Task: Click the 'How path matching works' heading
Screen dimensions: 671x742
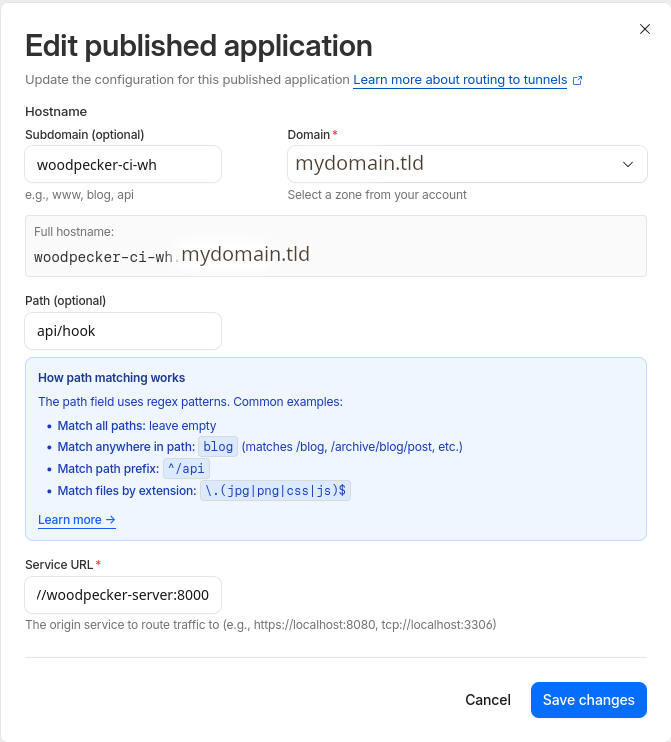Action: point(111,378)
